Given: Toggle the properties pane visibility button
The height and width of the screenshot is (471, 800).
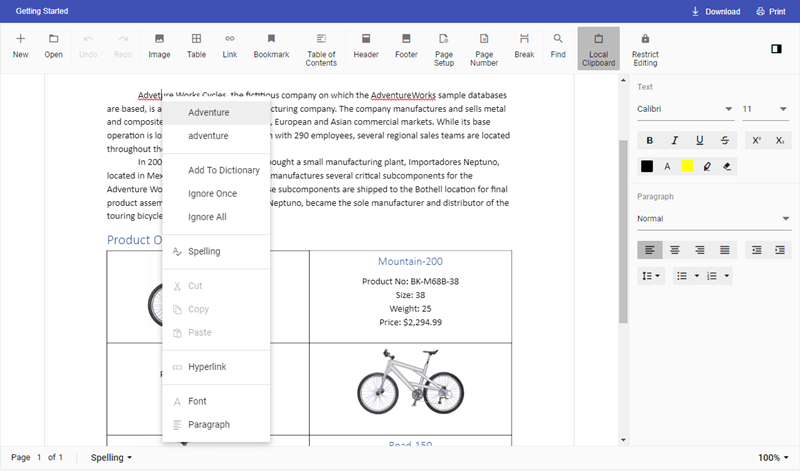Looking at the screenshot, I should coord(776,48).
